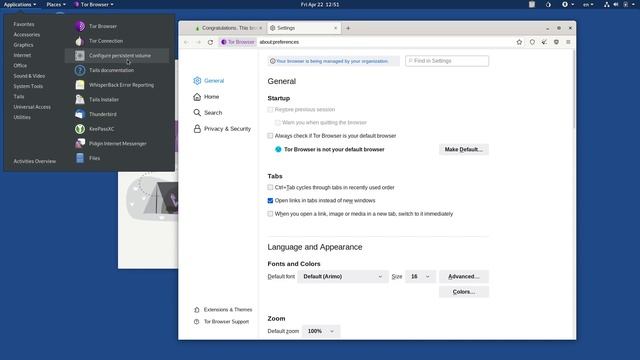Open the Tails Installer icon
The width and height of the screenshot is (640, 360).
pos(80,100)
